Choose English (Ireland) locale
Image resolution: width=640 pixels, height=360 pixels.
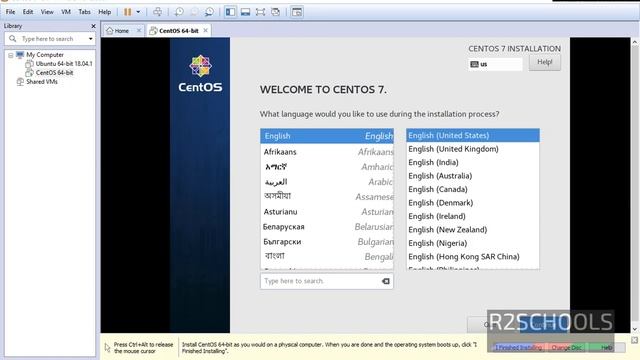(x=473, y=216)
